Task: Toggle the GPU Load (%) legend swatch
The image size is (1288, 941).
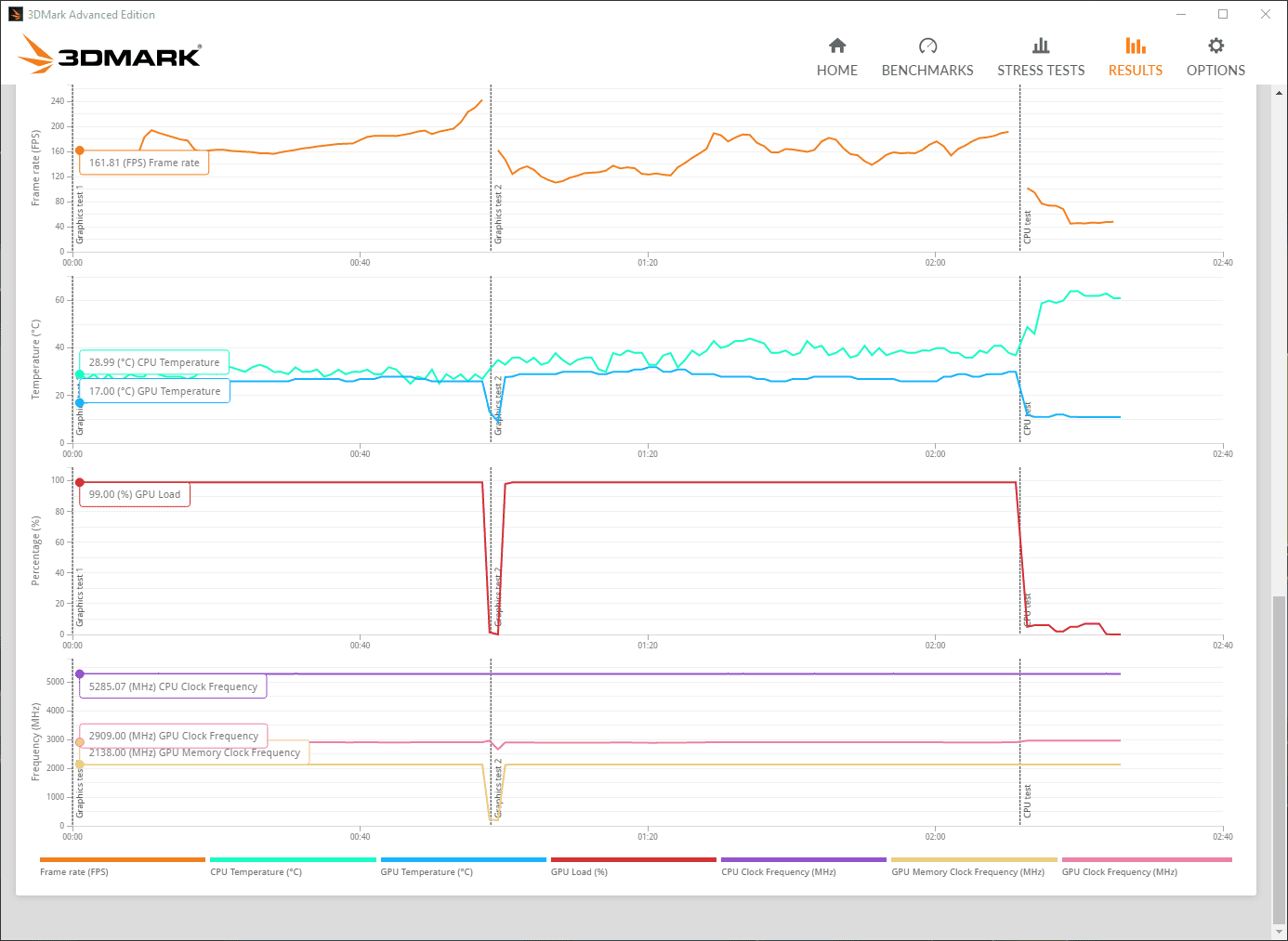Action: pos(634,860)
